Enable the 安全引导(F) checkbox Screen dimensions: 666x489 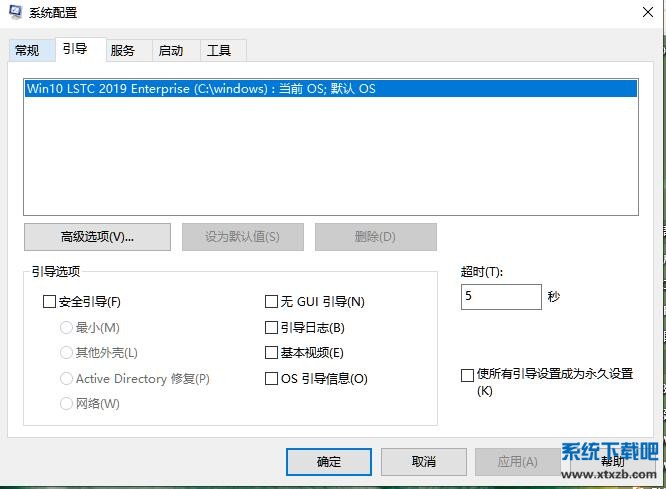[x=50, y=301]
